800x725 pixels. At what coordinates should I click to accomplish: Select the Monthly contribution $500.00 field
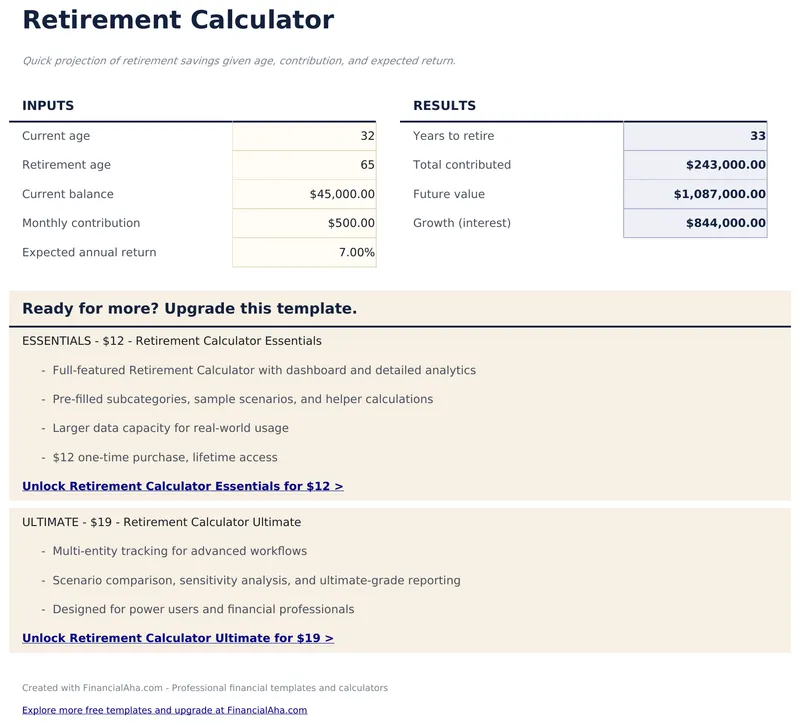click(x=304, y=223)
